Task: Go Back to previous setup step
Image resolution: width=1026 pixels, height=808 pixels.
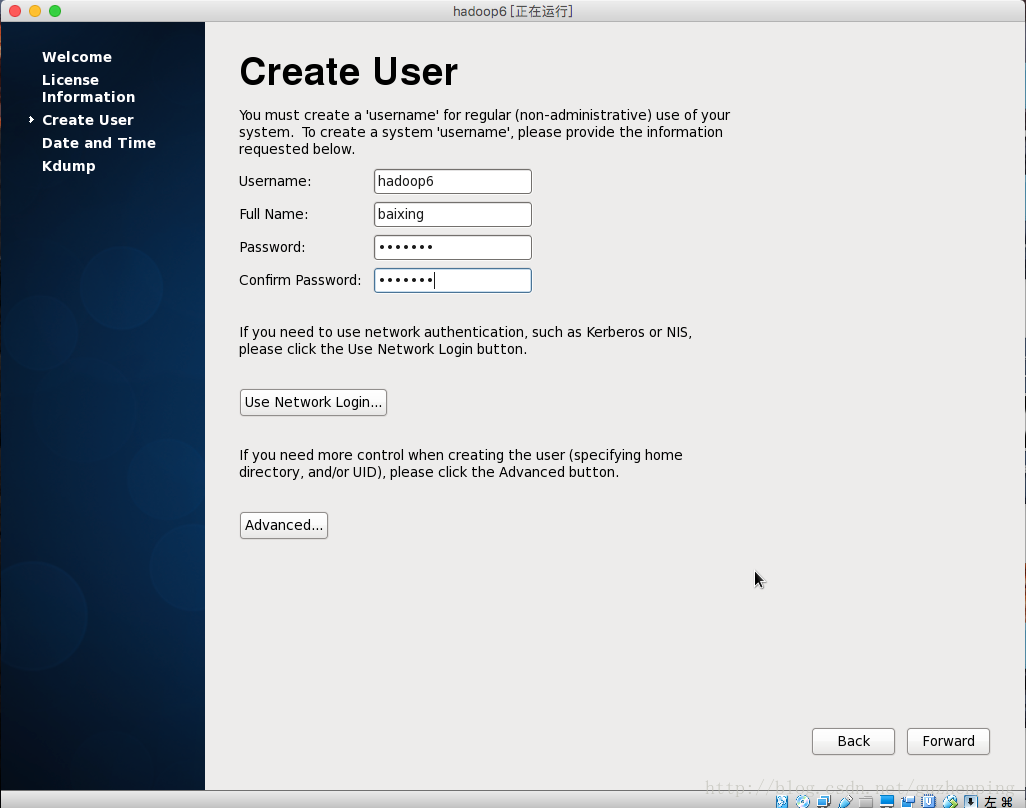Action: click(853, 741)
